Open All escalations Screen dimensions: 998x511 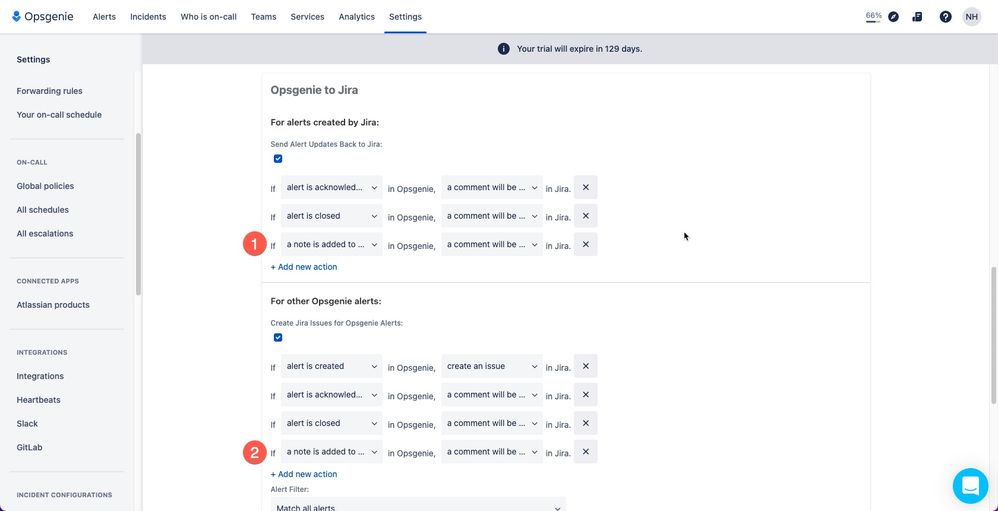(x=45, y=234)
